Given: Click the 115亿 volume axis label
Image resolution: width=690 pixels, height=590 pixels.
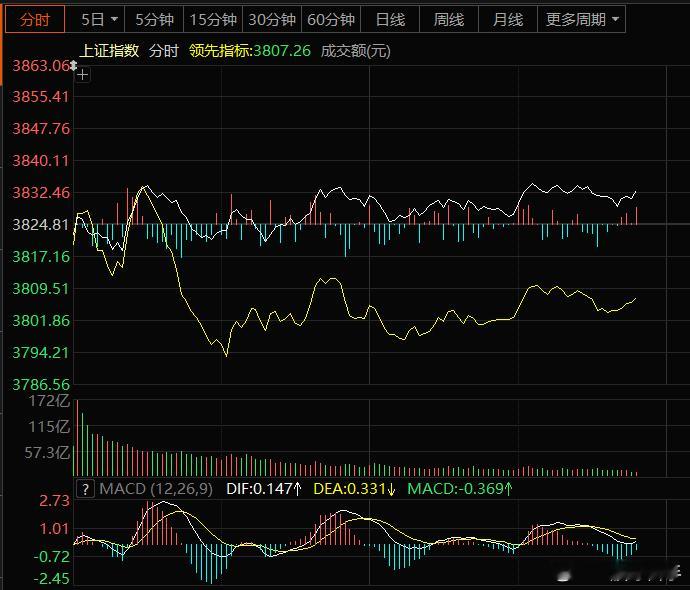Looking at the screenshot, I should (x=49, y=426).
